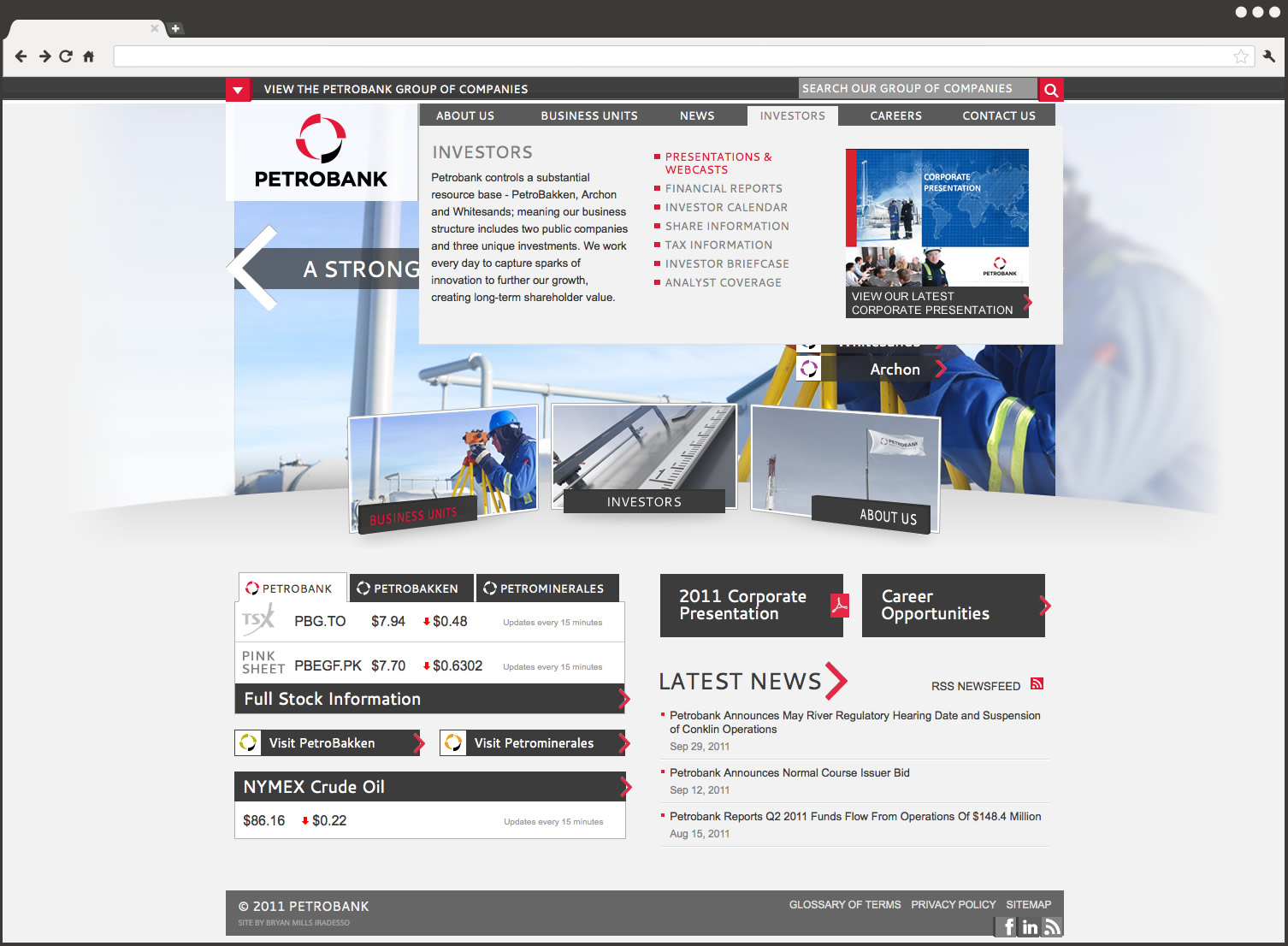The height and width of the screenshot is (946, 1288).
Task: Open the Facebook icon in footer
Action: click(1008, 927)
